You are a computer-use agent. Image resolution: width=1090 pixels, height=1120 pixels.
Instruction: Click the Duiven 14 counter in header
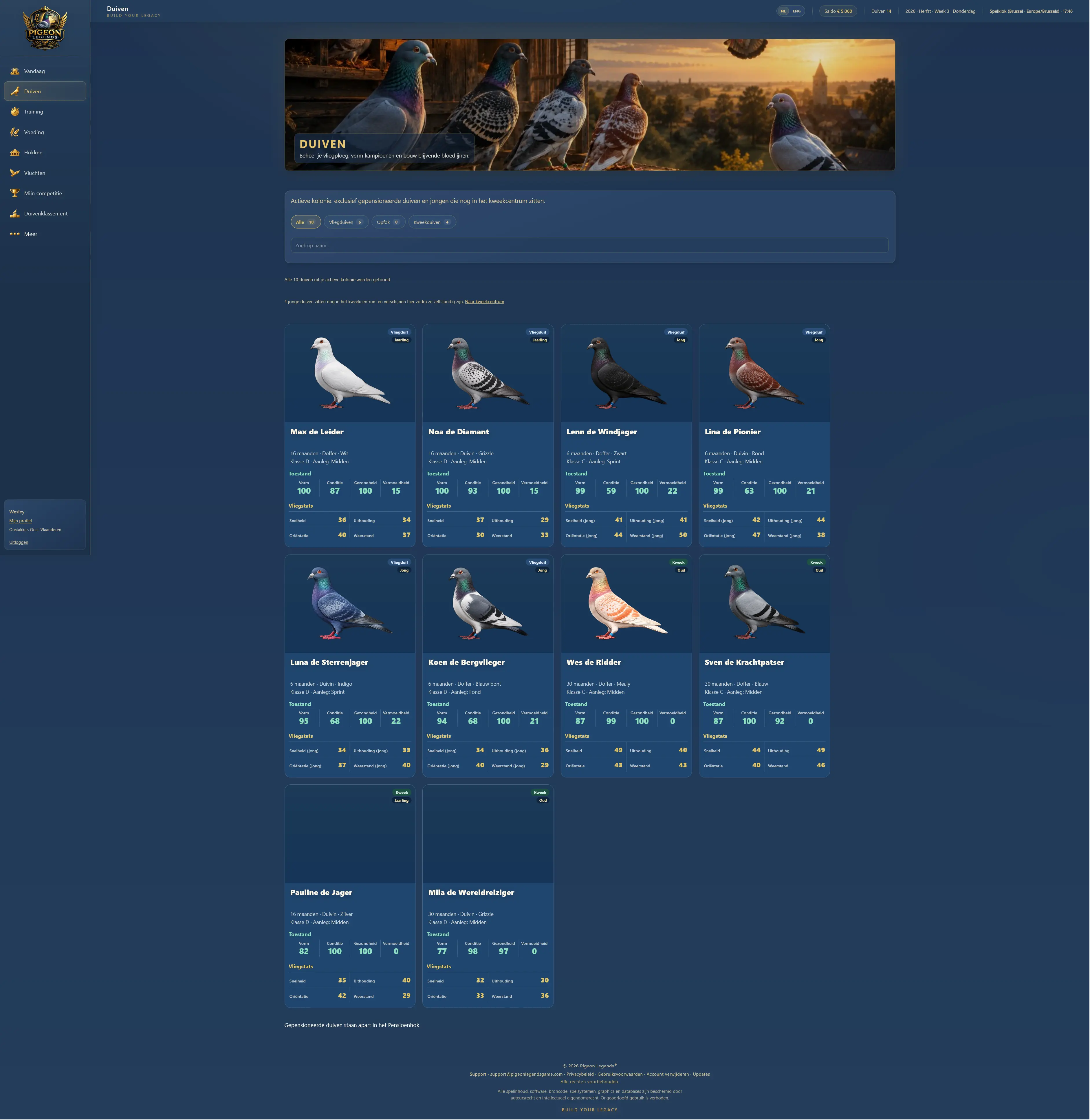[881, 11]
